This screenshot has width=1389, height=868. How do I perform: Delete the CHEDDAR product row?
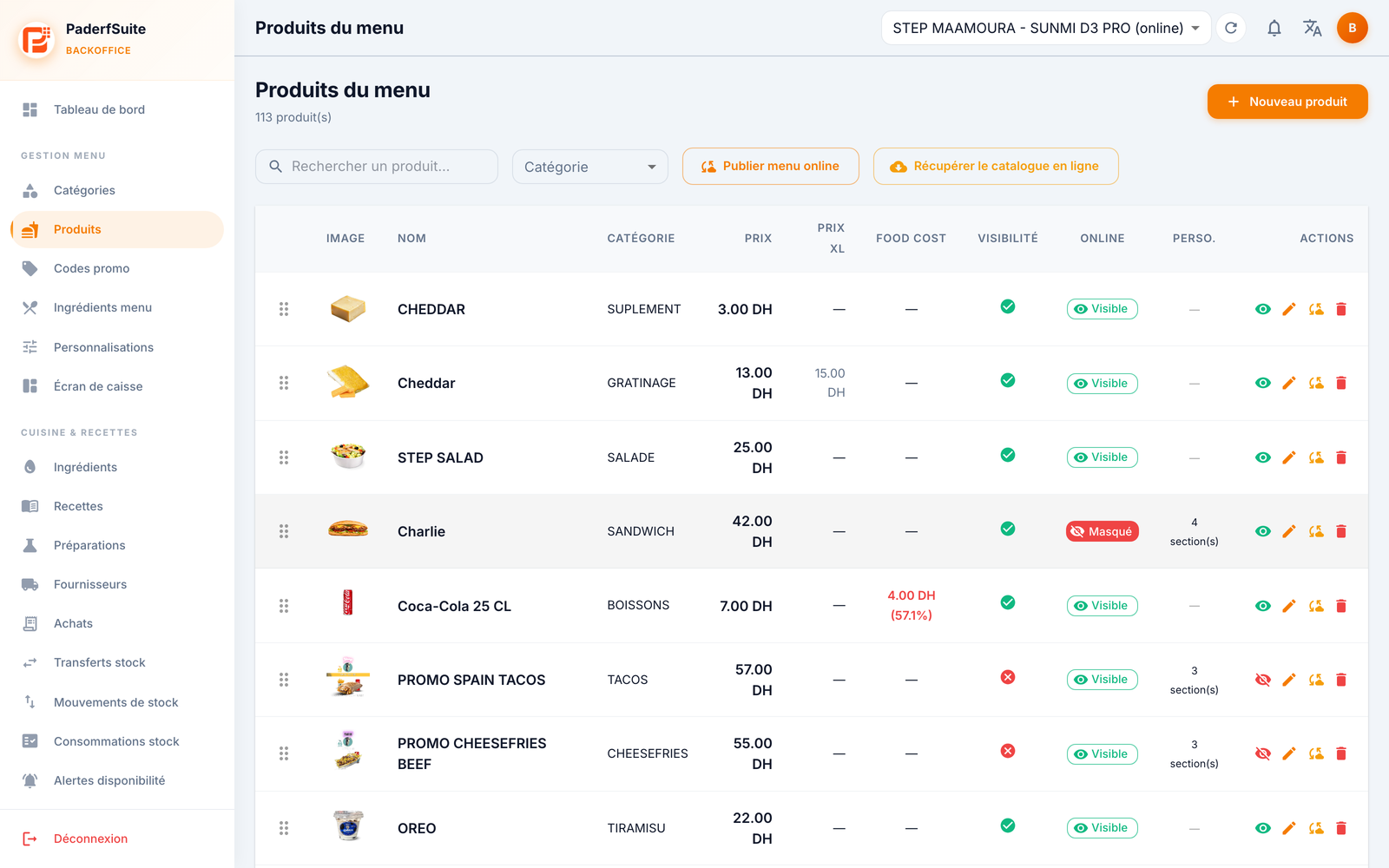1341,309
